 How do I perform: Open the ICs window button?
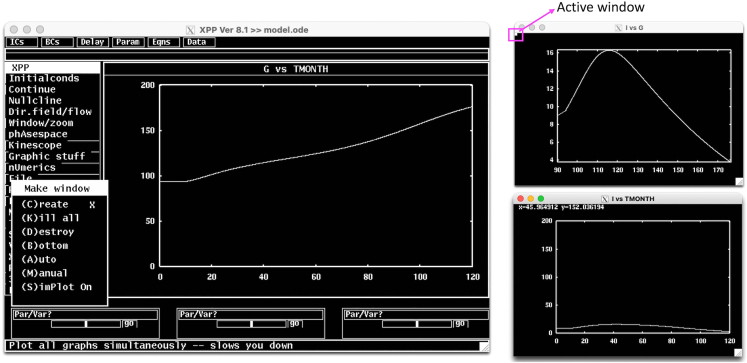tap(22, 42)
